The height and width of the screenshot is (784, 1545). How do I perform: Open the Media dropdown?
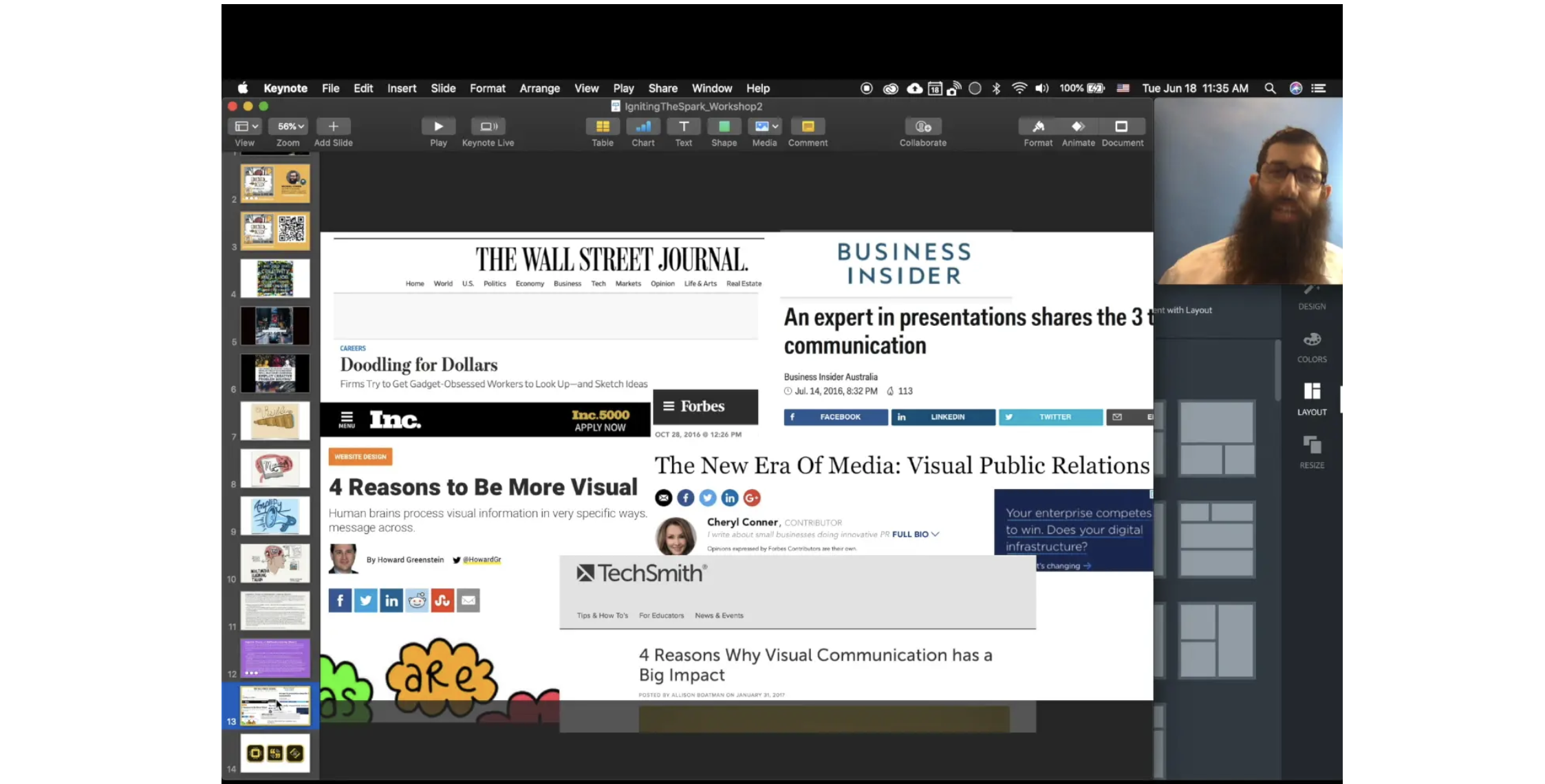tap(765, 127)
